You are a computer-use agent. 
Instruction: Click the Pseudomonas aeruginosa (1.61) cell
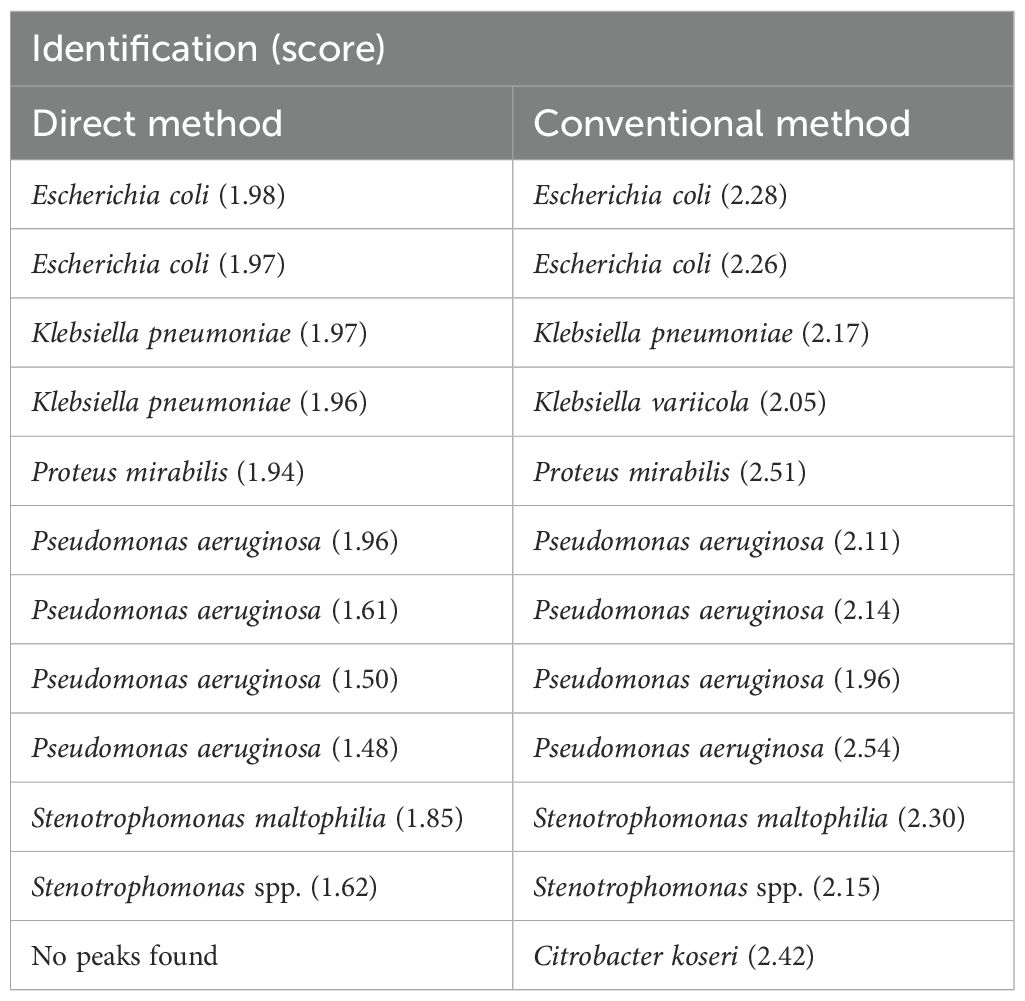pyautogui.click(x=215, y=610)
